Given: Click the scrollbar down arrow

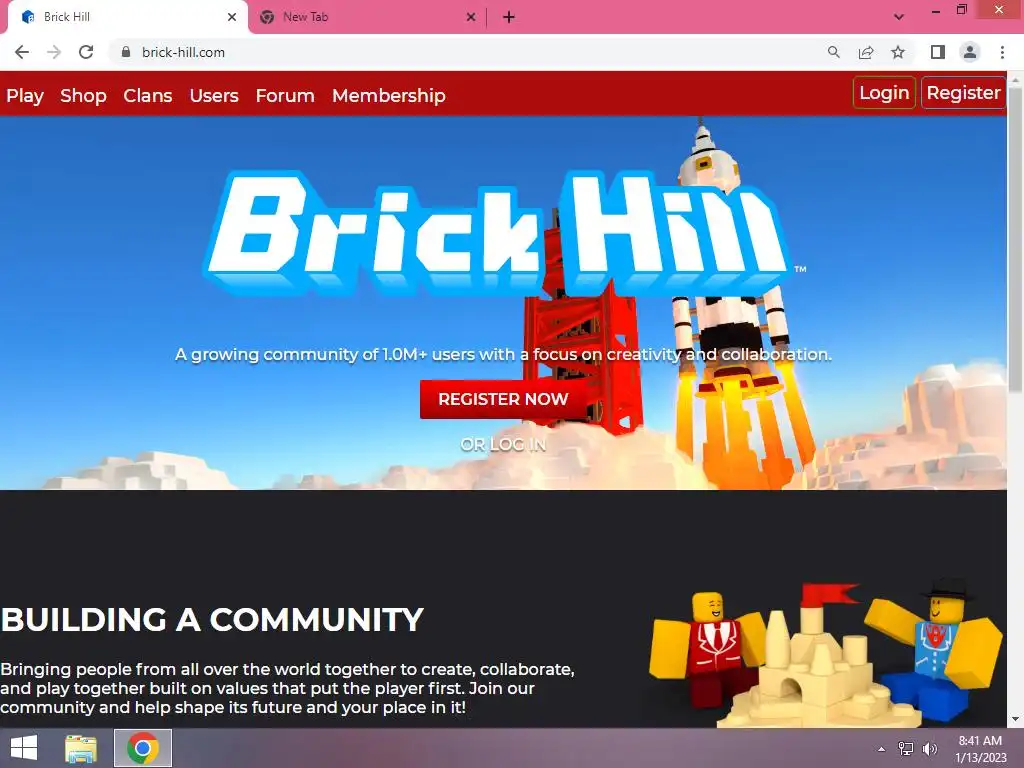Looking at the screenshot, I should (1016, 720).
